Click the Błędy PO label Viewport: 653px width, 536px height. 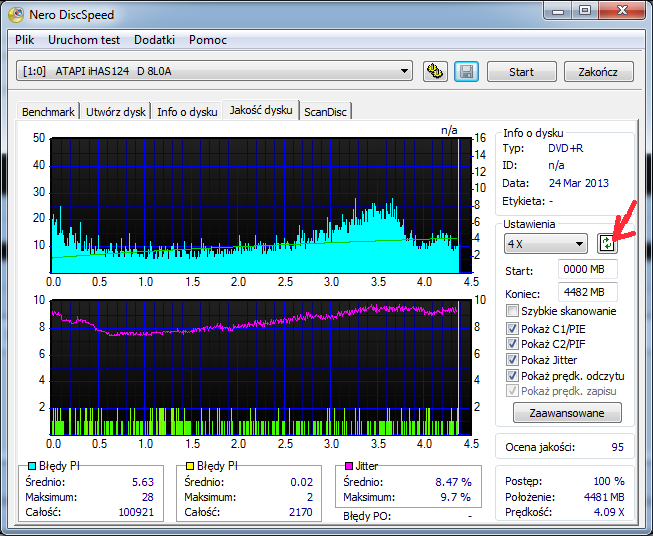(x=367, y=516)
